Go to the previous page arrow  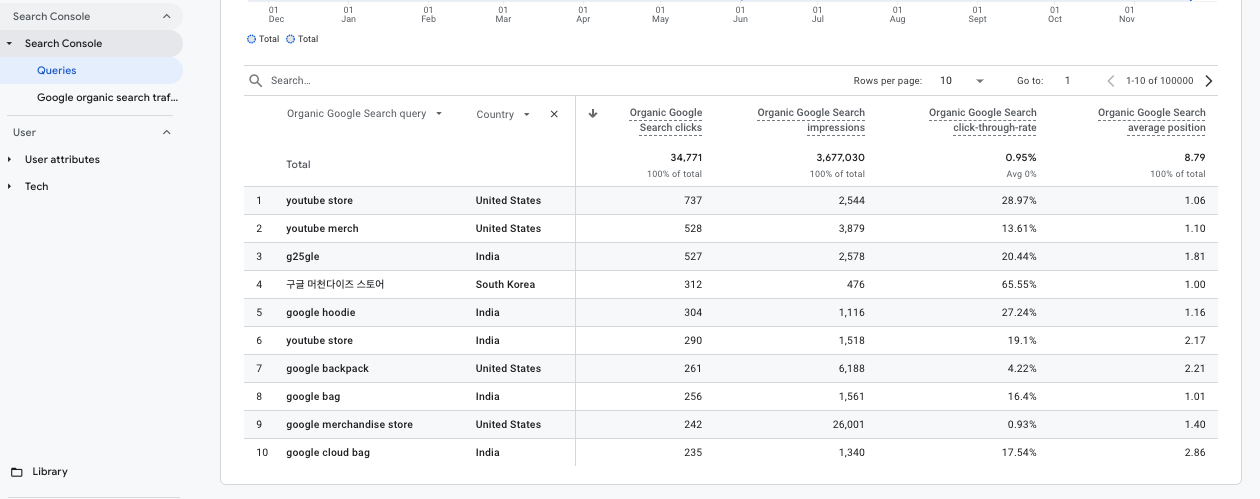tap(1111, 81)
